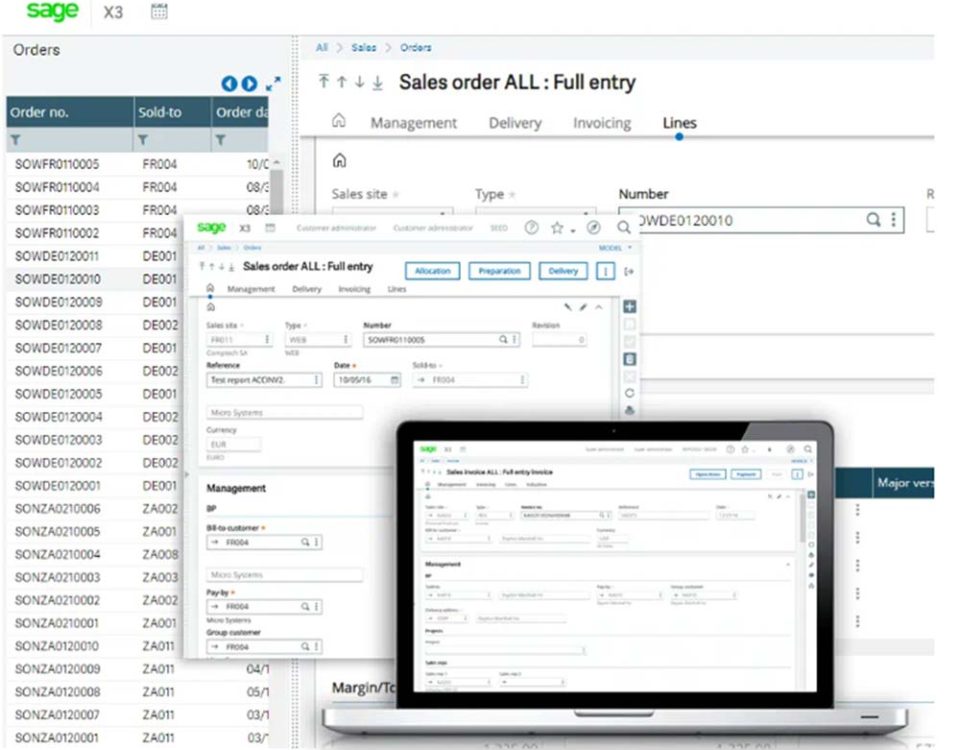Select the Lines tab in main window
Viewport: 960px width, 750px height.
point(680,123)
